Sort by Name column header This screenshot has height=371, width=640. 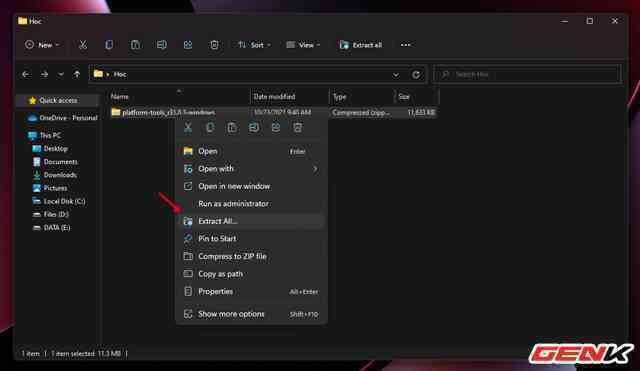click(120, 97)
